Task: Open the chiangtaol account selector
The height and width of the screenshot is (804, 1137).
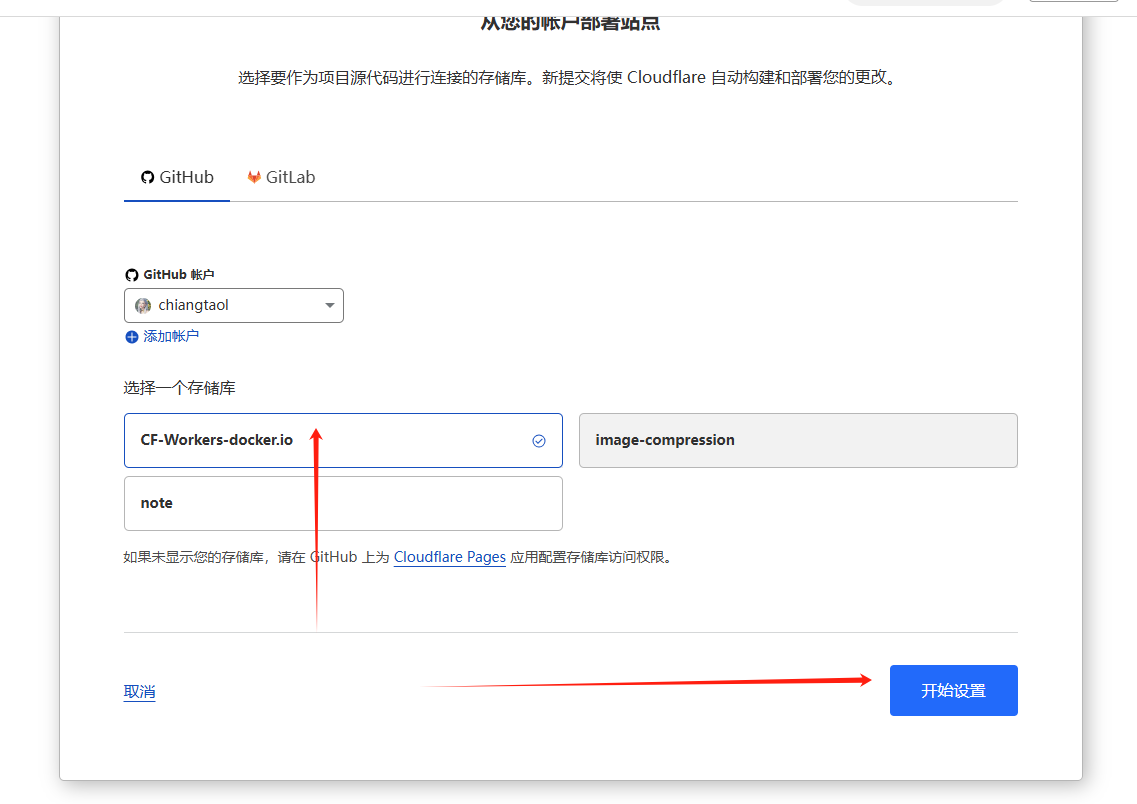Action: 233,306
